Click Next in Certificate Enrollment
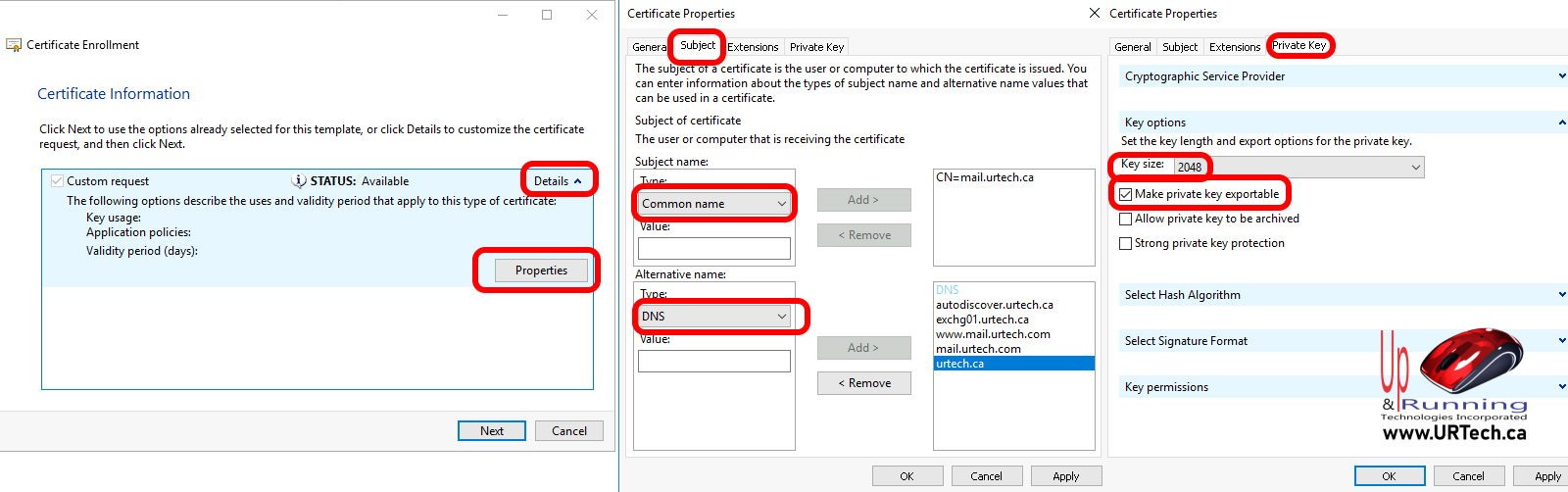The width and height of the screenshot is (1568, 492). (x=492, y=431)
